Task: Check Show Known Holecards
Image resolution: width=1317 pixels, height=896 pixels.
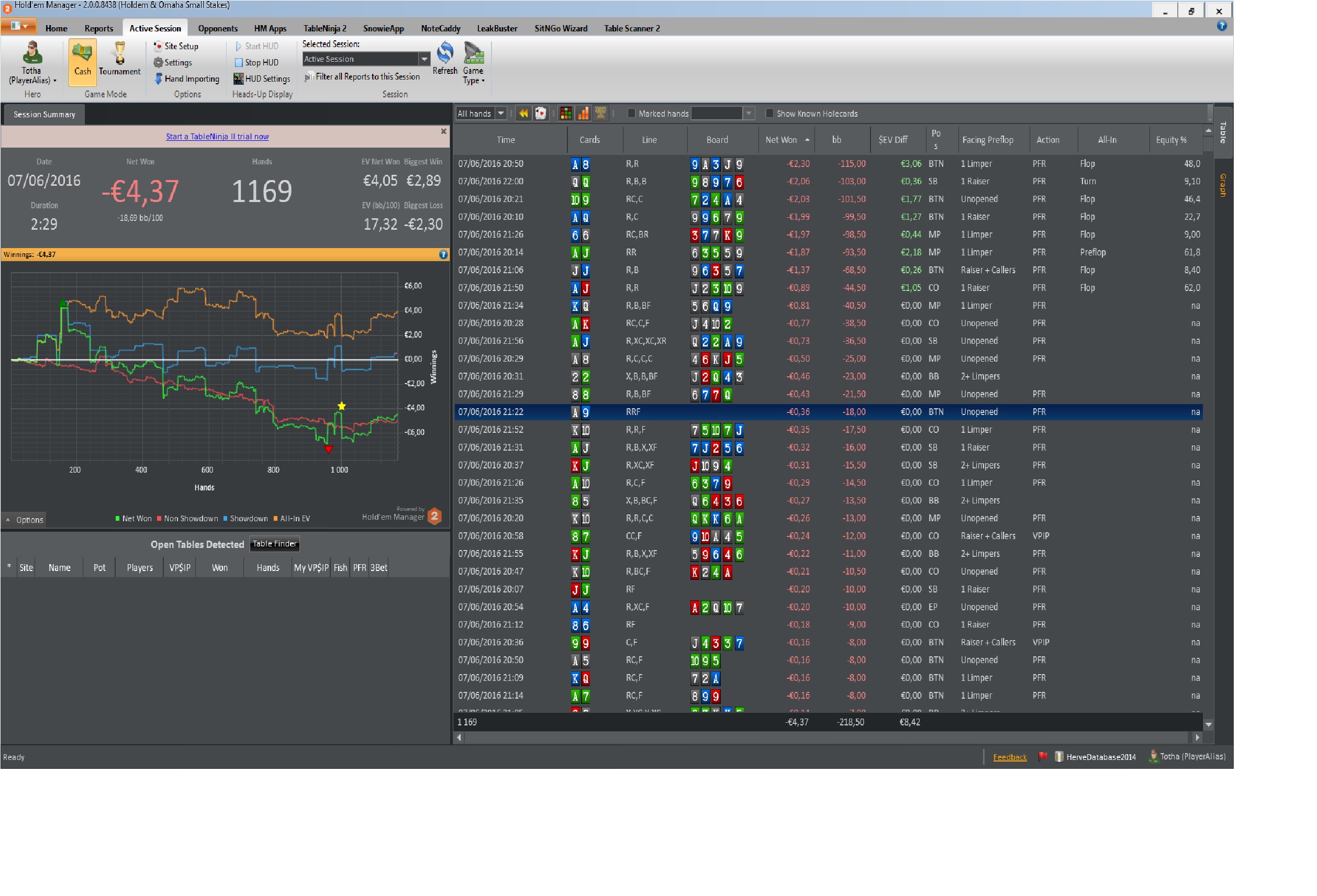Action: pos(769,114)
